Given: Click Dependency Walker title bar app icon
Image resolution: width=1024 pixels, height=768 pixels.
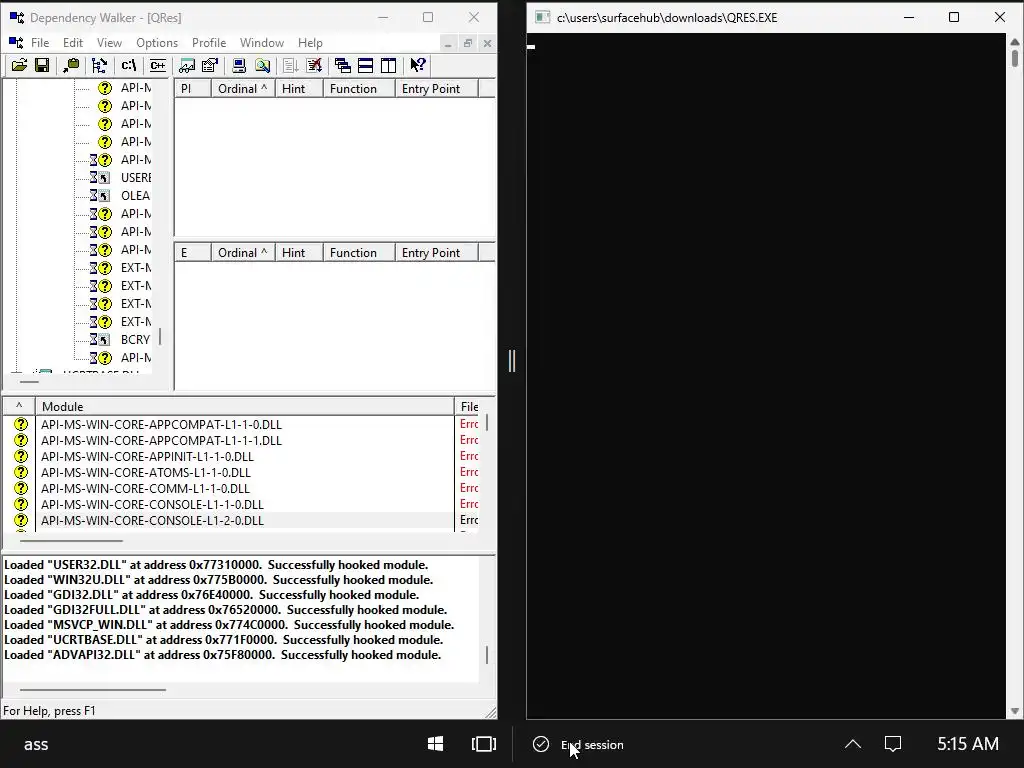Looking at the screenshot, I should (16, 18).
